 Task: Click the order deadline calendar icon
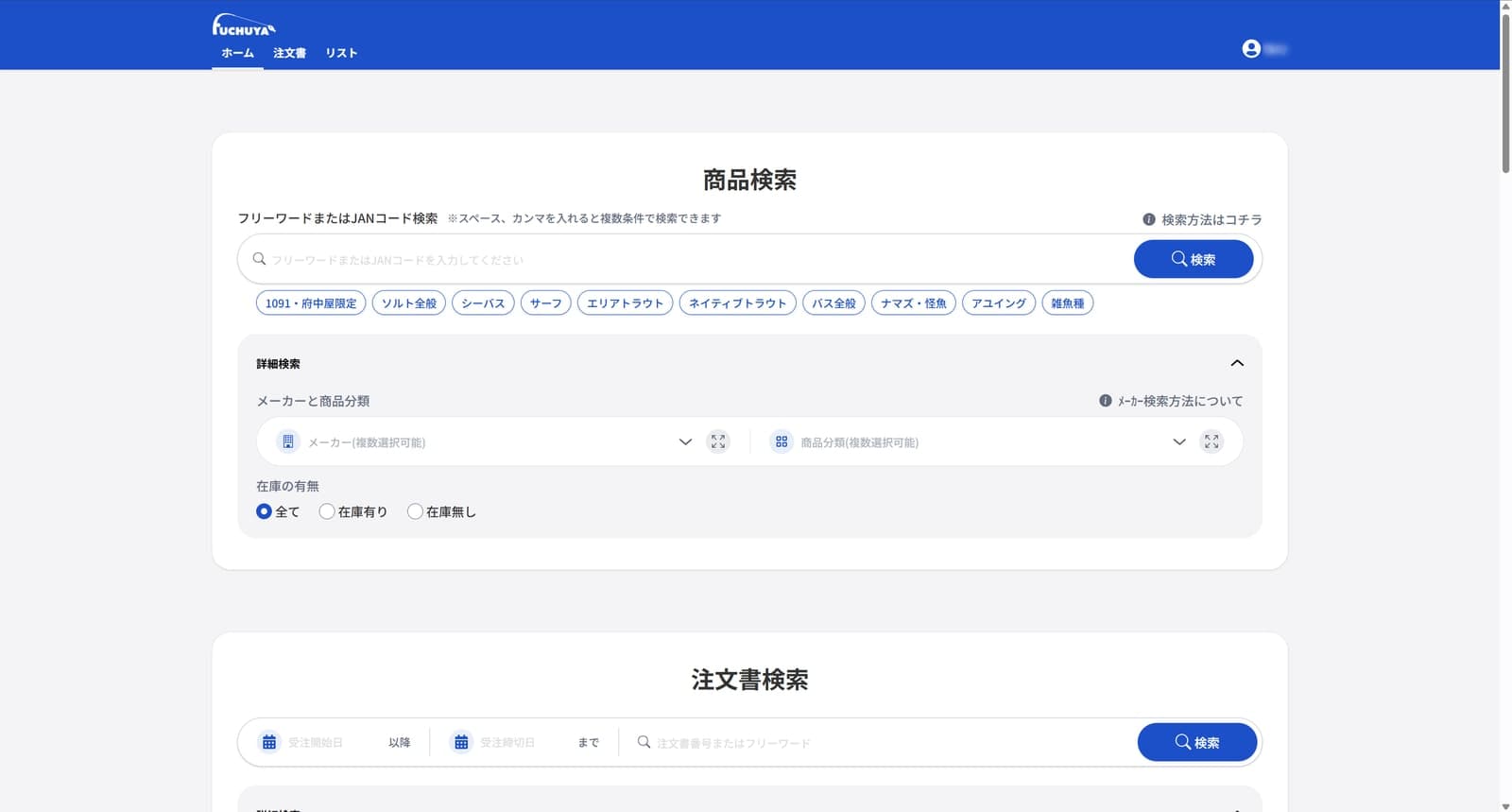[x=461, y=742]
